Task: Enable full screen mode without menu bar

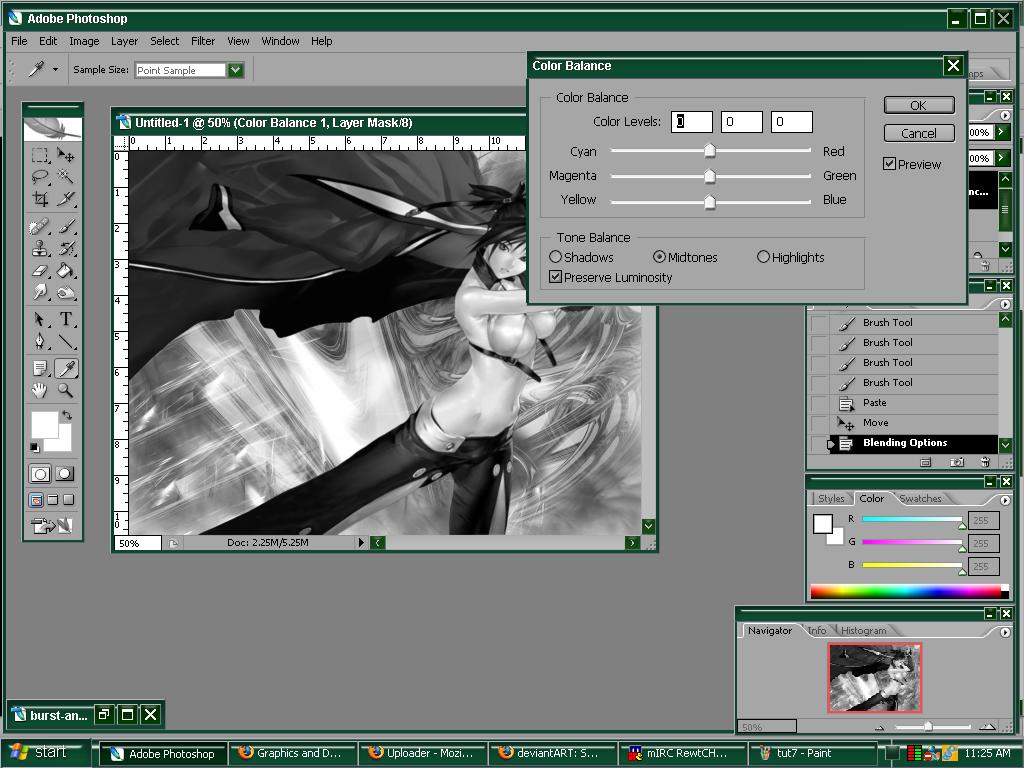Action: (68, 500)
